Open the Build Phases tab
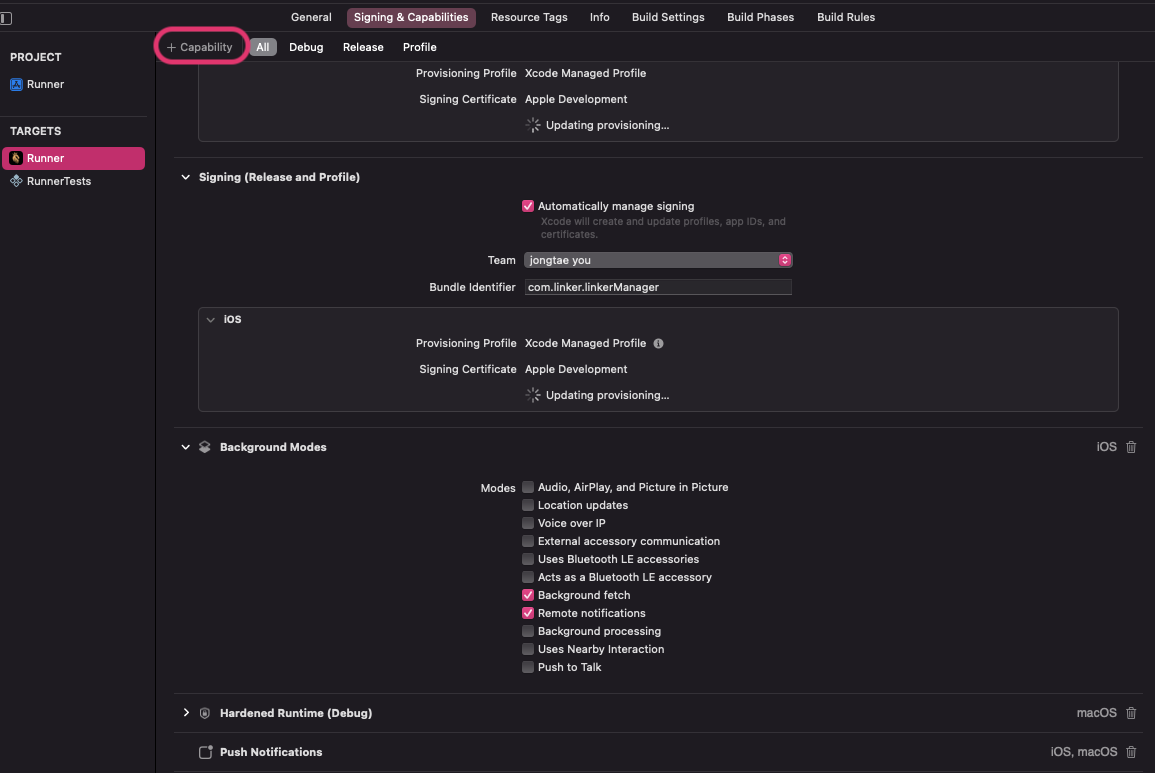Viewport: 1155px width, 773px height. coord(760,17)
